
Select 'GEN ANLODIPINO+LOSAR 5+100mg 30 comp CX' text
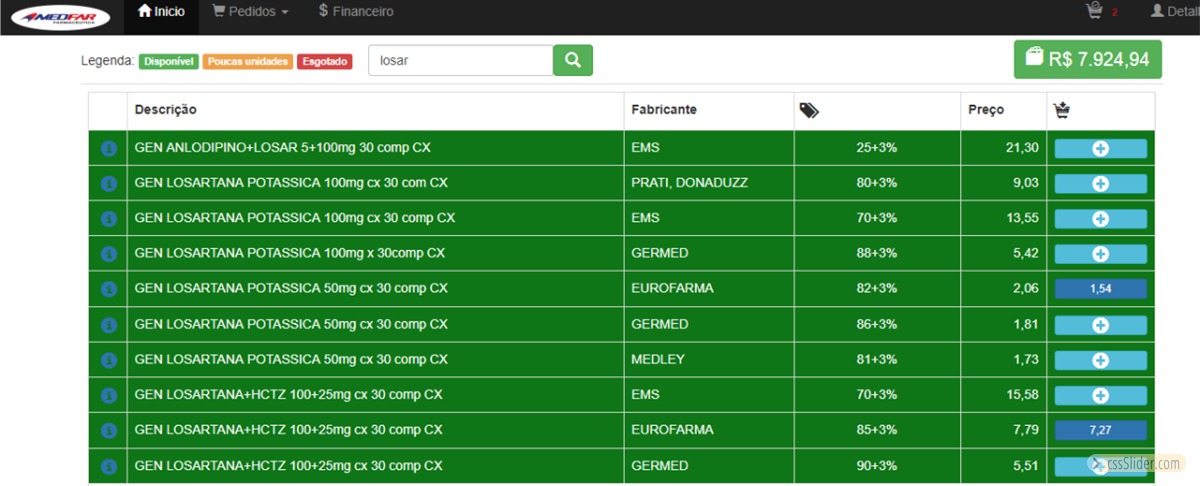[x=283, y=148]
